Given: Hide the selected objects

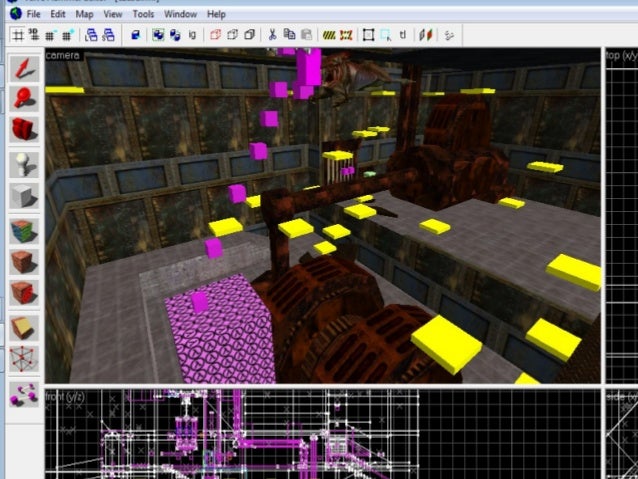Looking at the screenshot, I should click(215, 35).
